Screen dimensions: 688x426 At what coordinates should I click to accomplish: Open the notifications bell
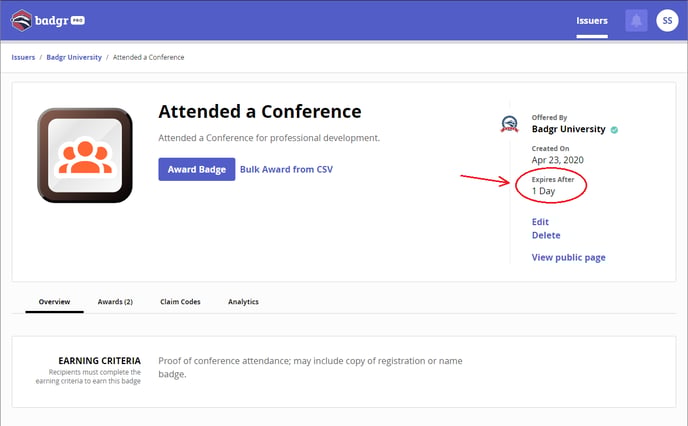pos(636,21)
